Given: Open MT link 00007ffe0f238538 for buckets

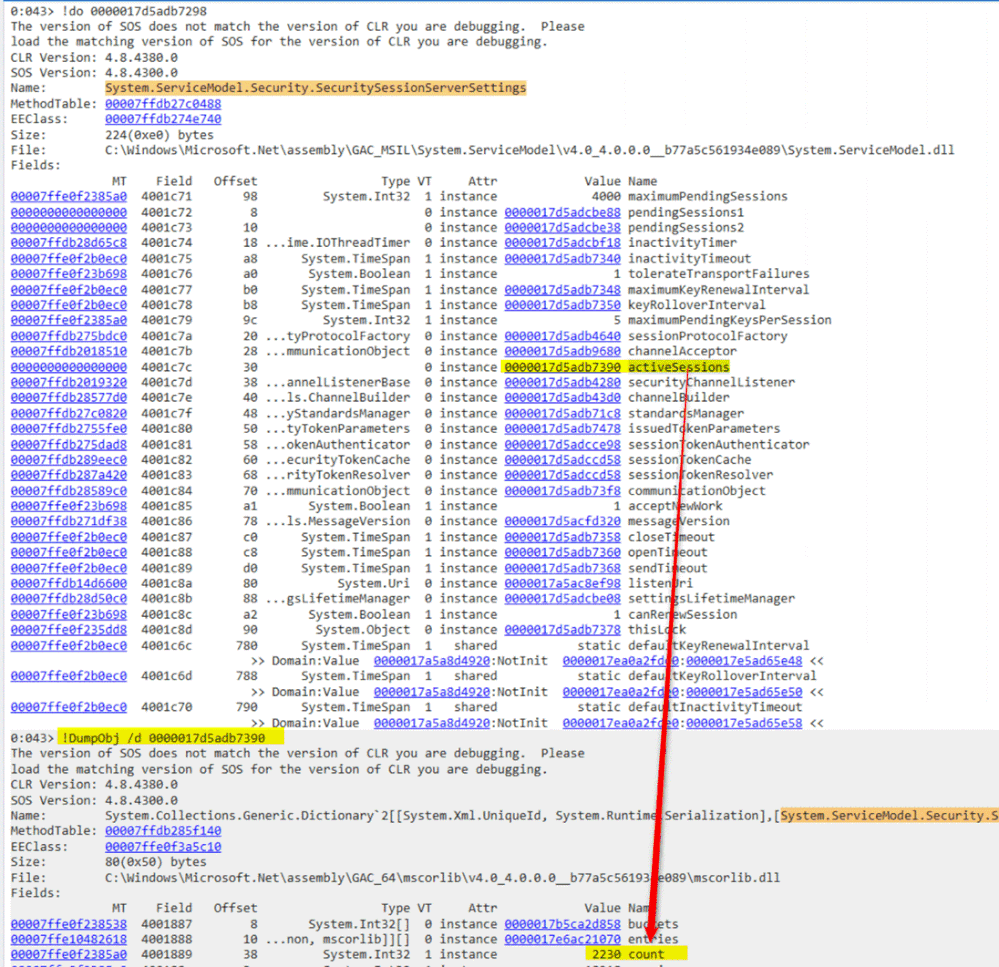Looking at the screenshot, I should pyautogui.click(x=68, y=924).
